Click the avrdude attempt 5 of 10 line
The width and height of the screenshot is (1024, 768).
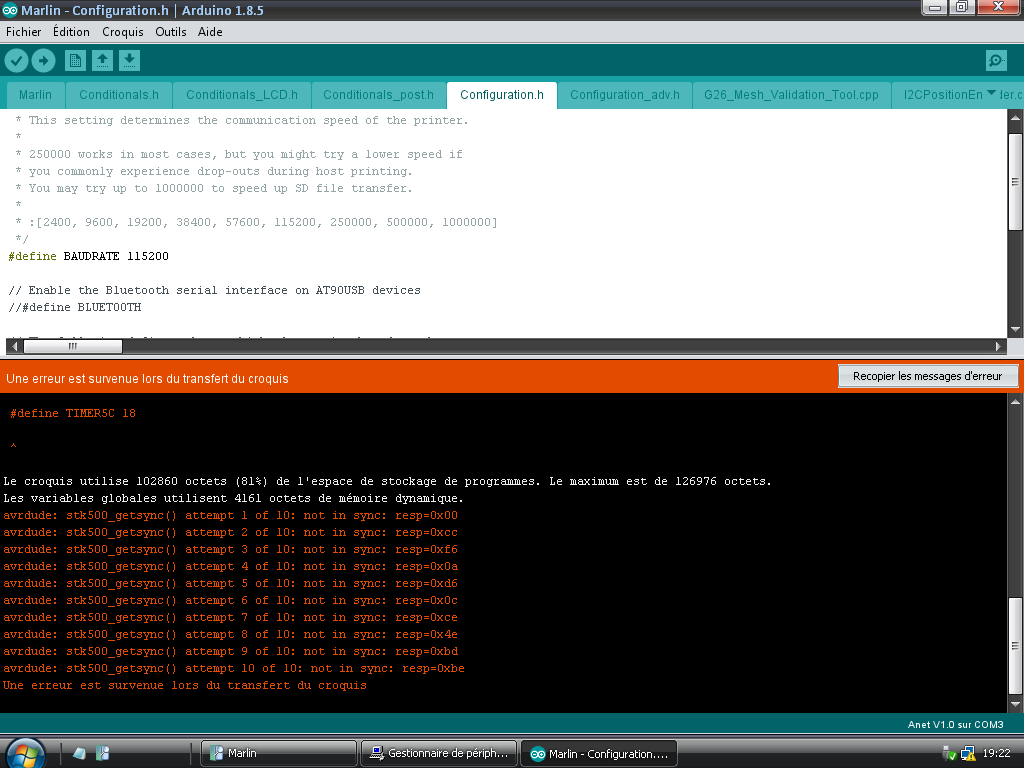pos(231,583)
